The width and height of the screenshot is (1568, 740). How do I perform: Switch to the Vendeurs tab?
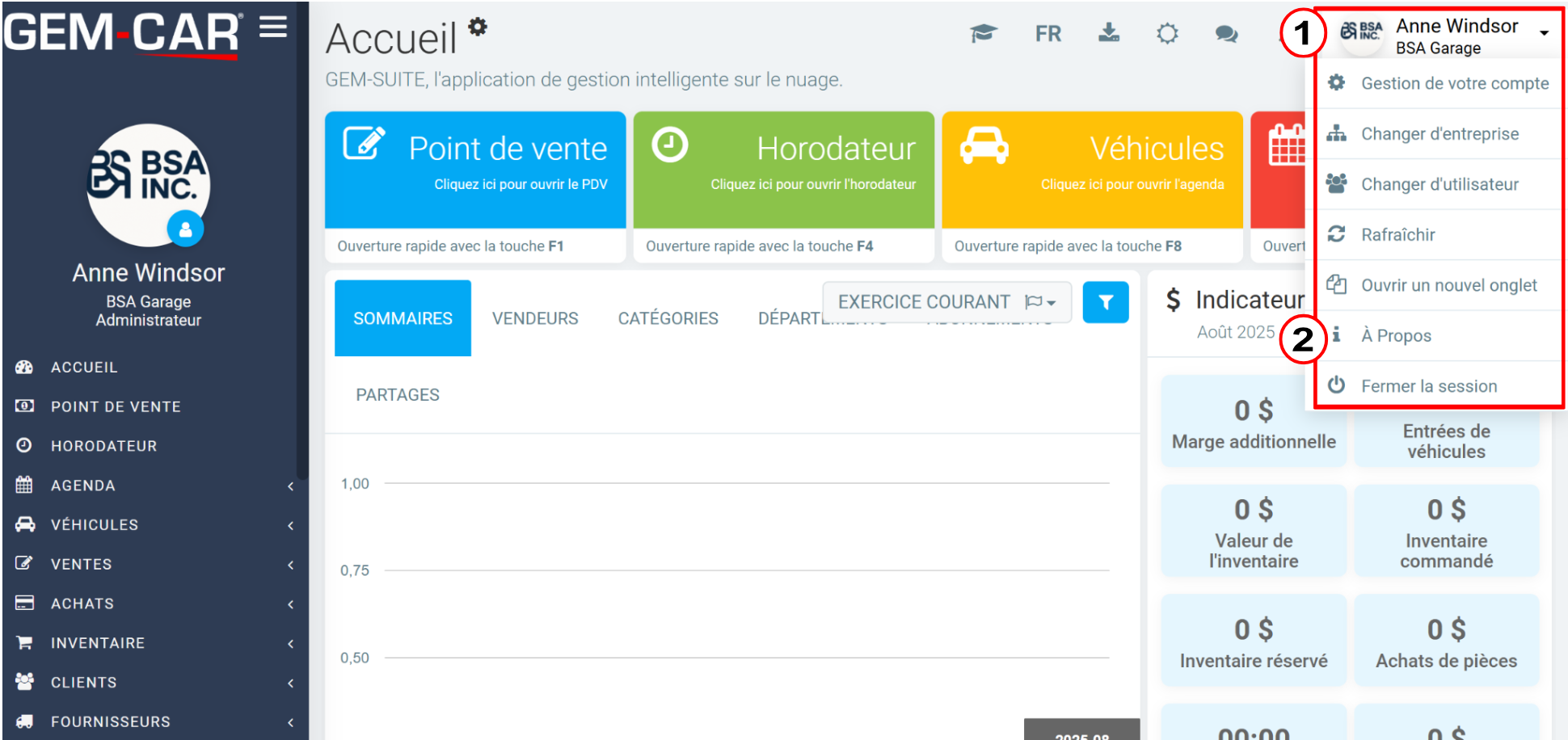coord(535,318)
